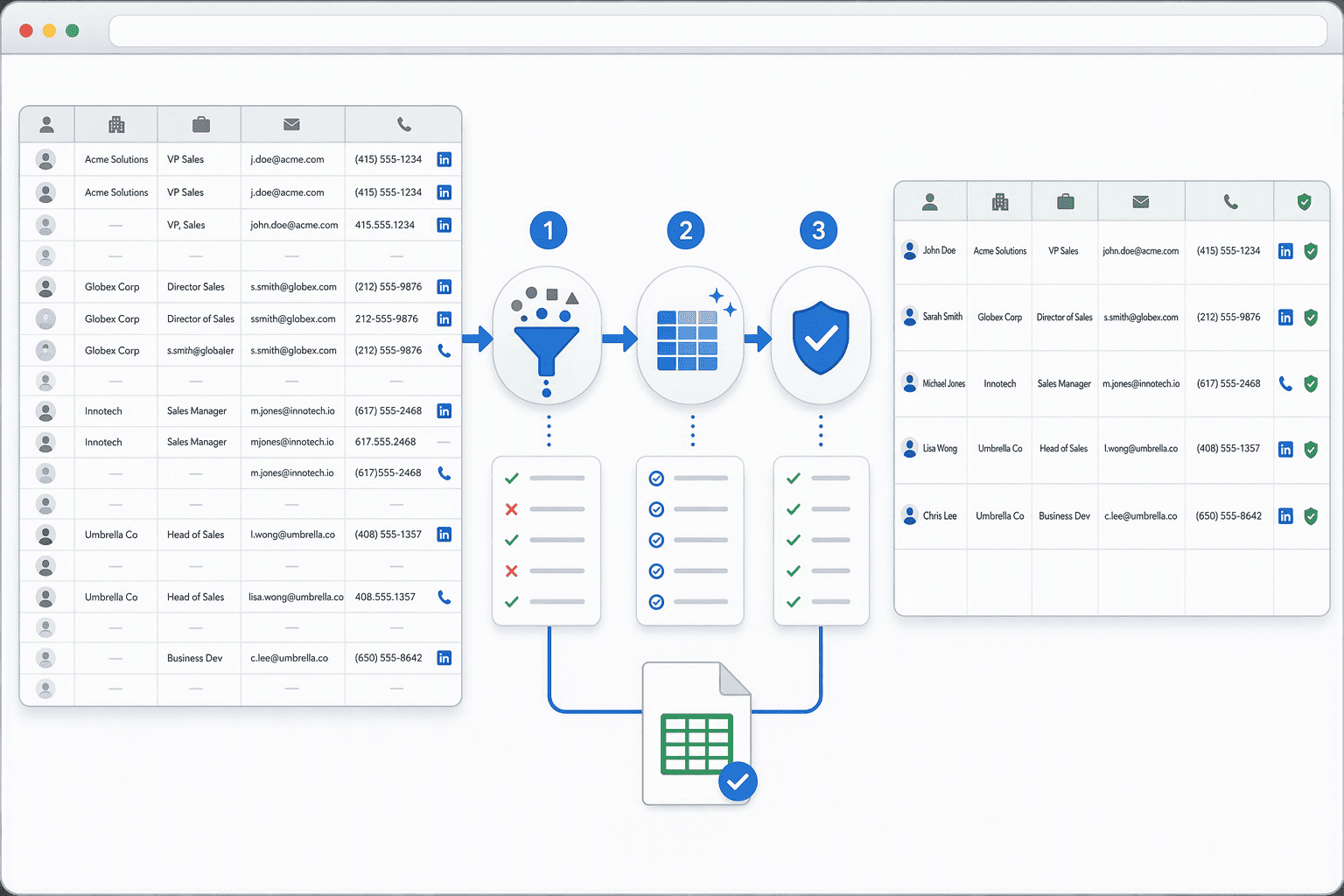Viewport: 1344px width, 896px height.
Task: Click the phone header icon in the right table
Action: (1230, 202)
